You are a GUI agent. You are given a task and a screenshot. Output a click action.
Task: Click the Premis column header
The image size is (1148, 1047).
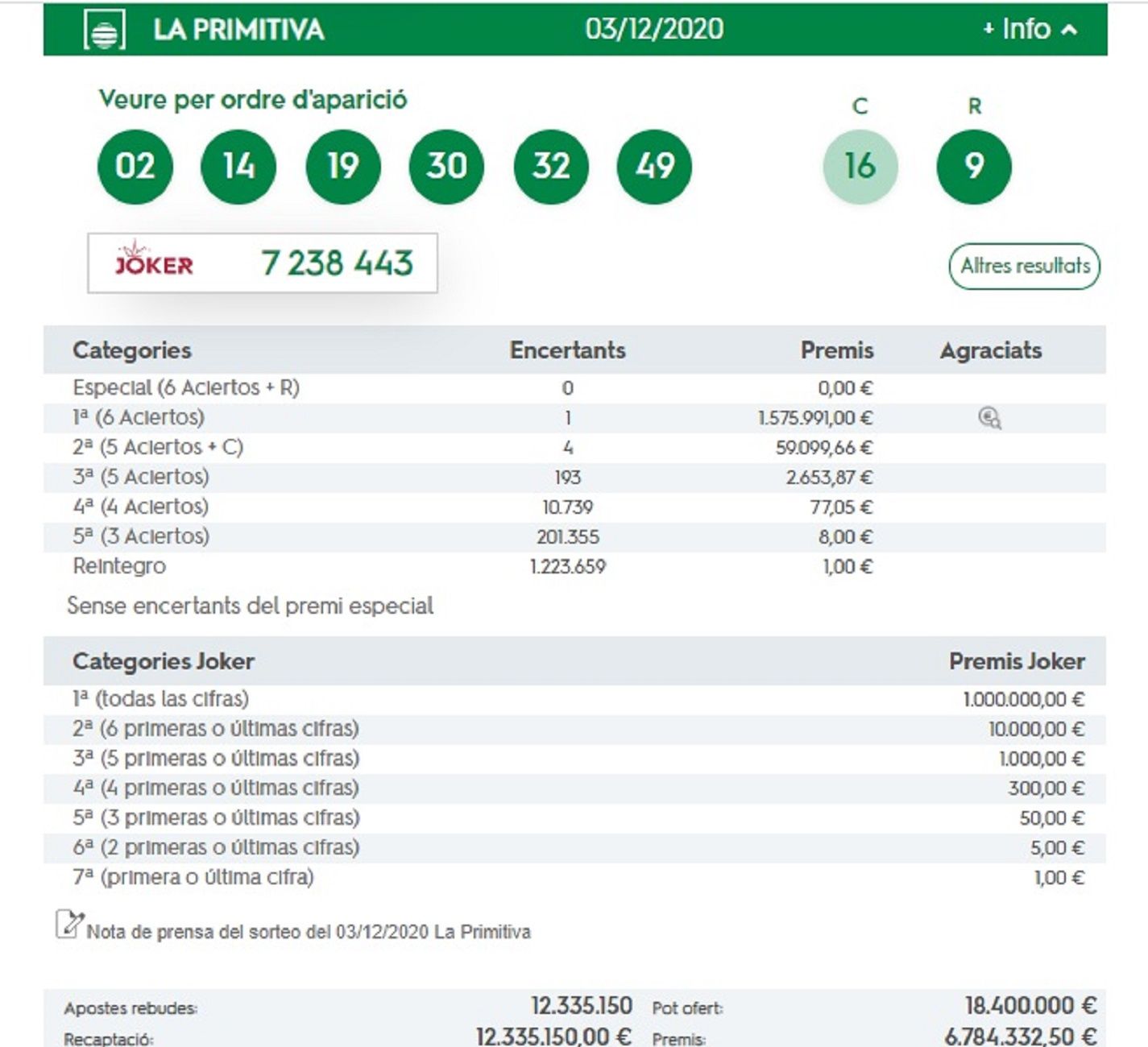click(x=837, y=350)
